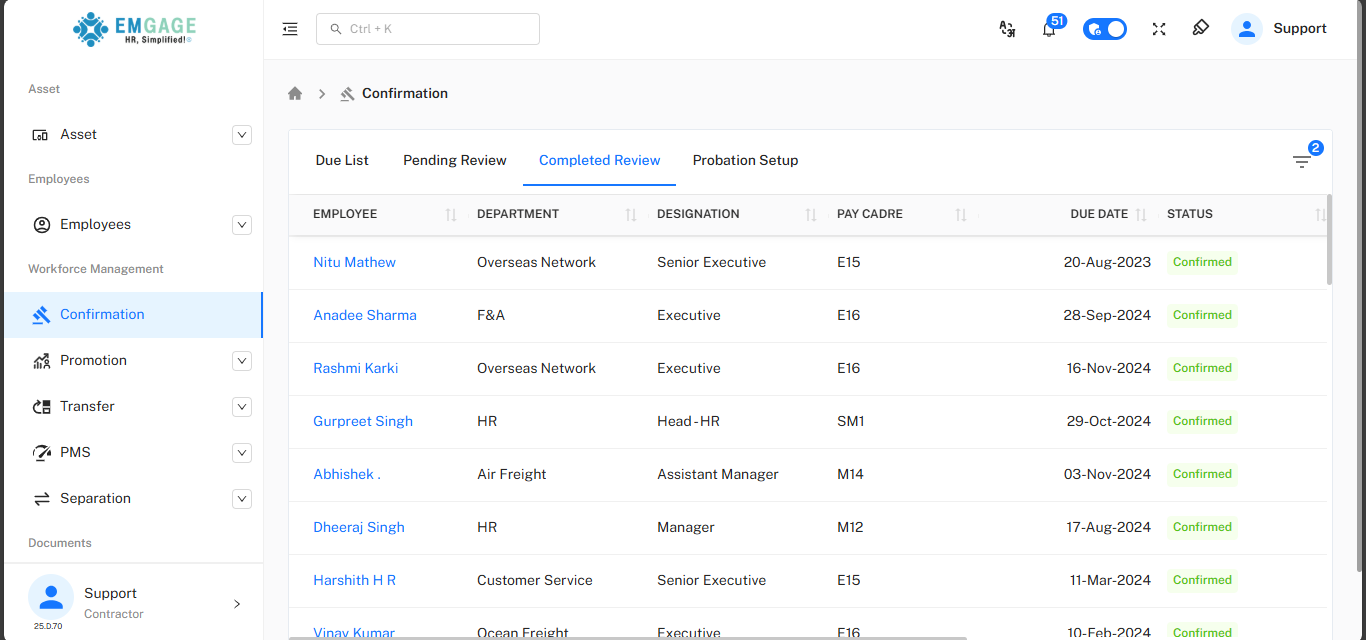The width and height of the screenshot is (1366, 640).
Task: Sort table by Employee column
Action: 450,214
